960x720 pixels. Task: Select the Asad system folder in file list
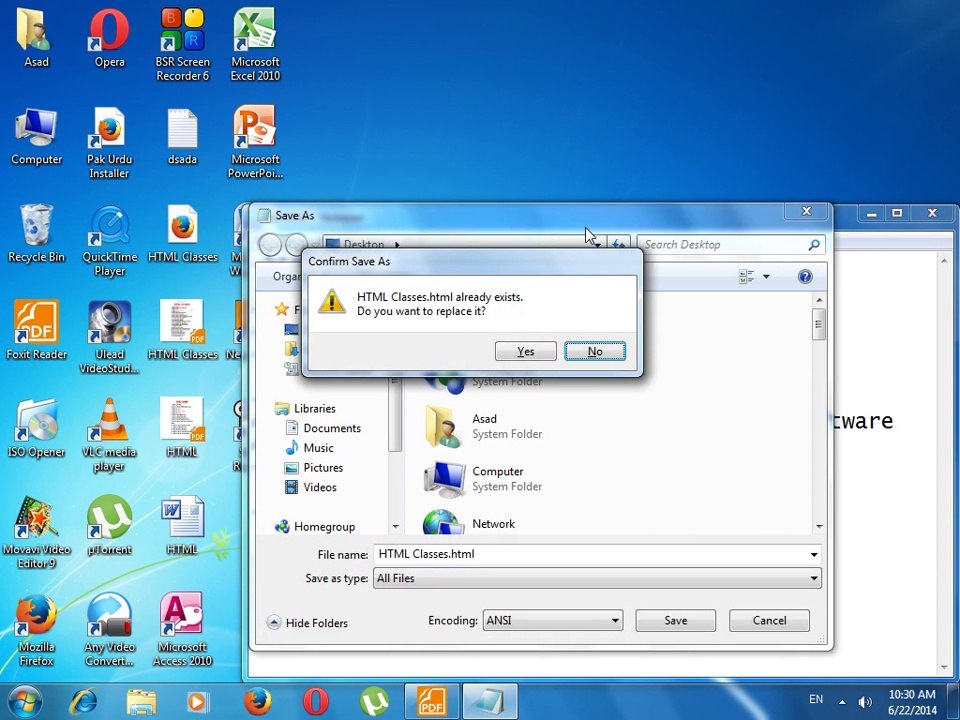coord(484,426)
